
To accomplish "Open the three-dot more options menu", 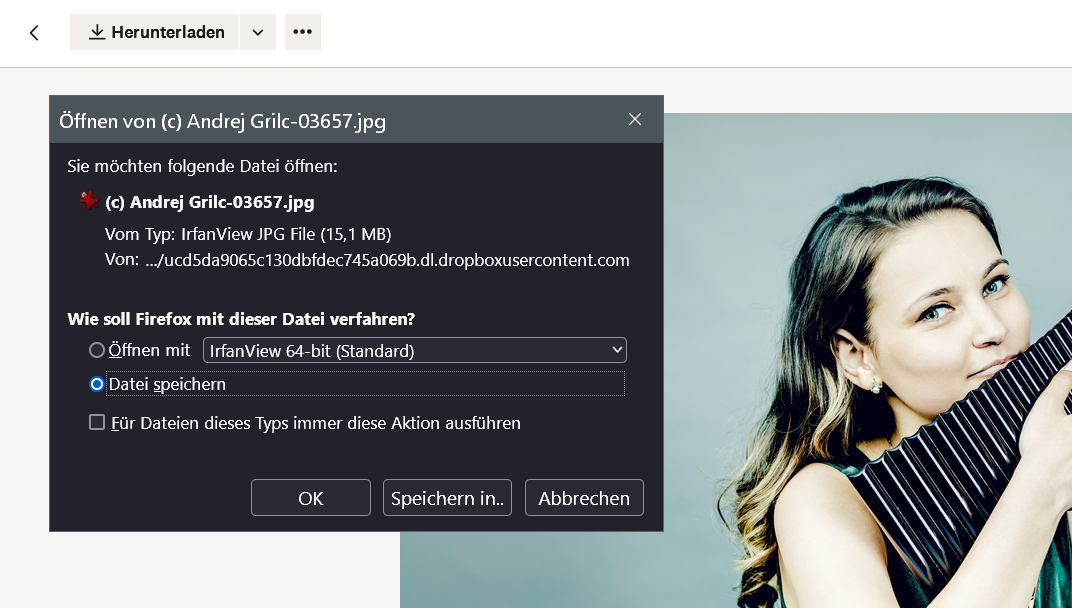I will [302, 32].
